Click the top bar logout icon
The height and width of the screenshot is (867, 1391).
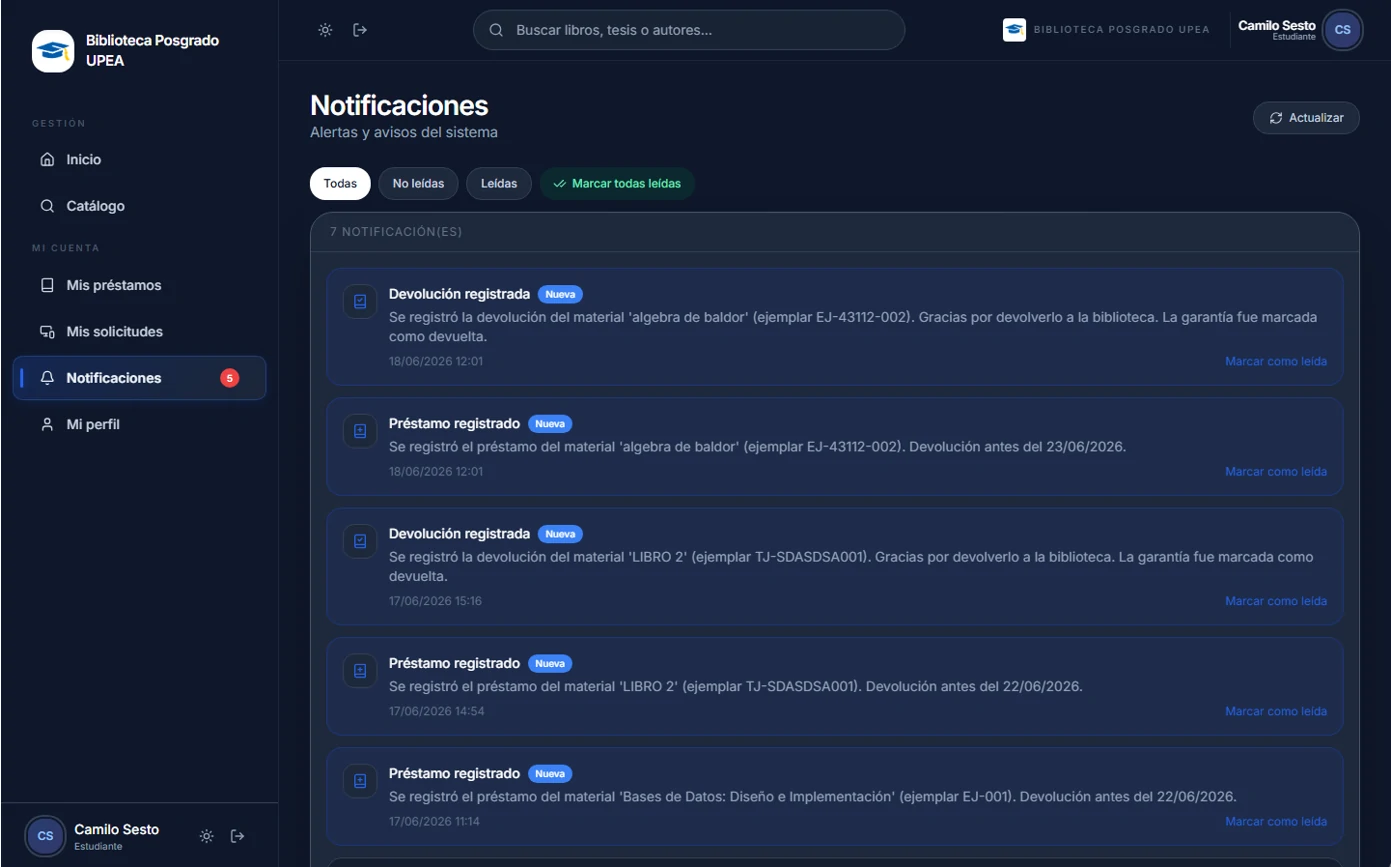pyautogui.click(x=360, y=30)
